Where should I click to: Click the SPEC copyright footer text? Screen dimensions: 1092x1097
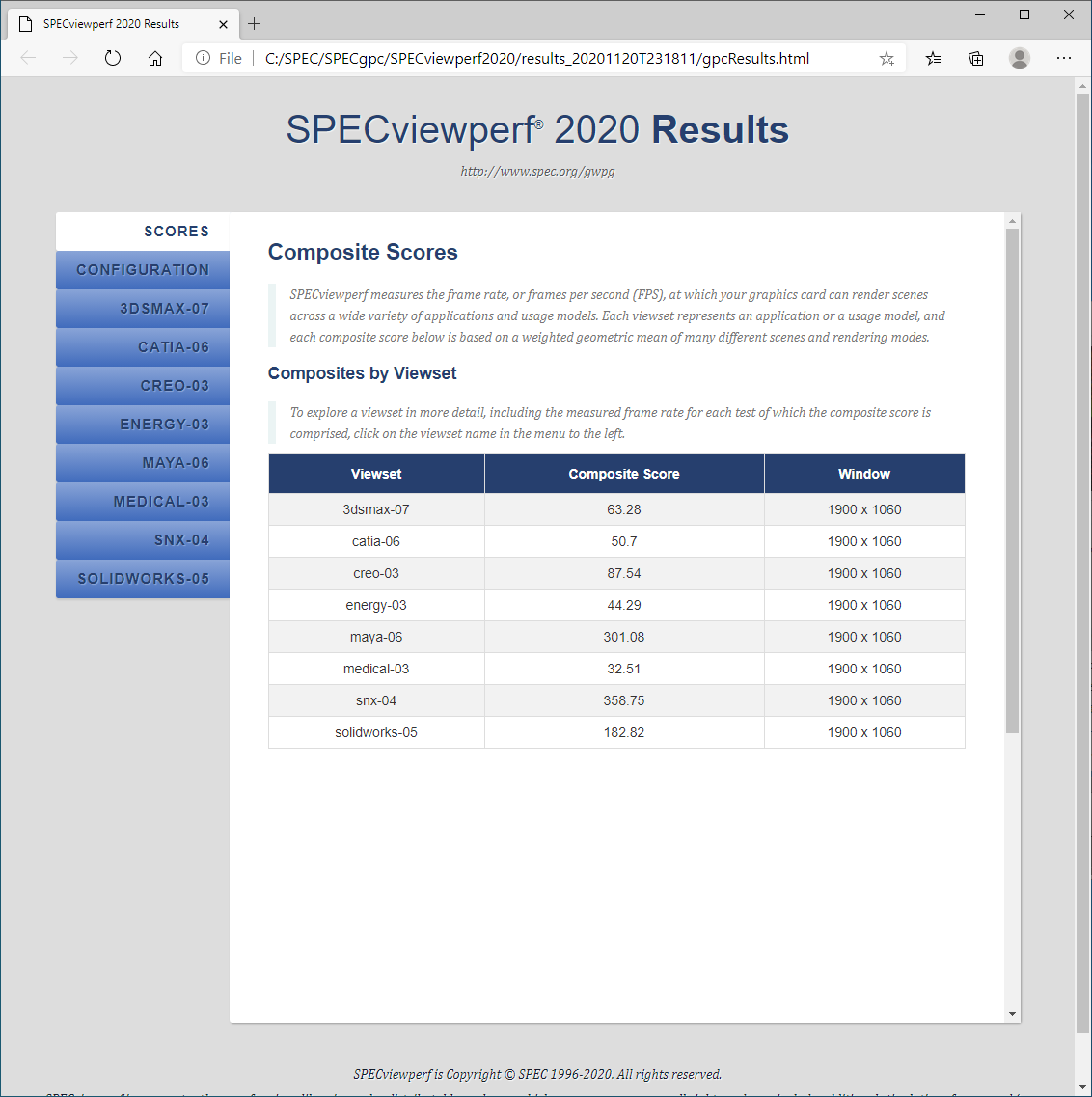537,1074
